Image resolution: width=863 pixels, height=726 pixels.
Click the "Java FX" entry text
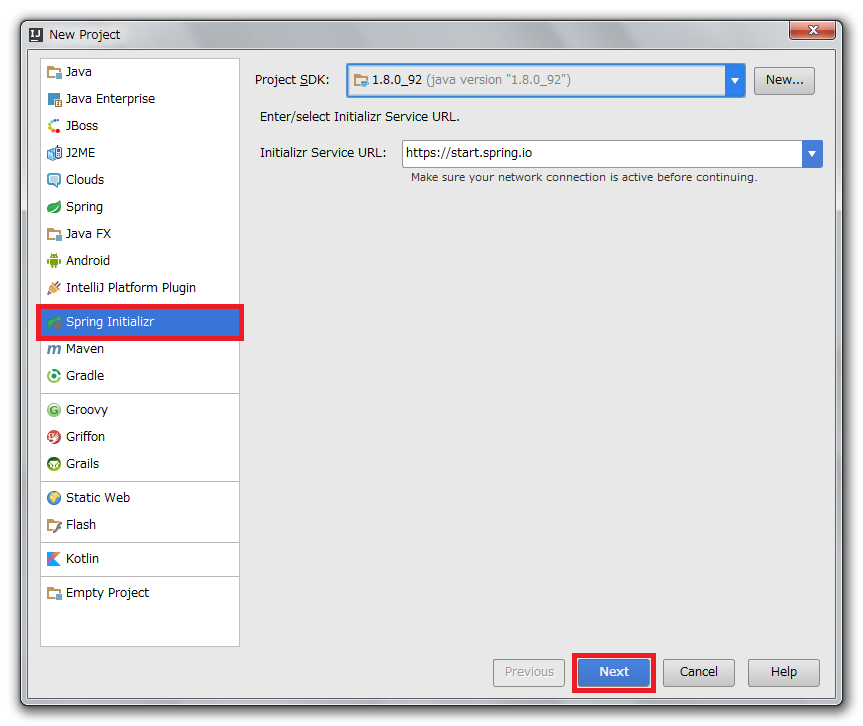89,234
